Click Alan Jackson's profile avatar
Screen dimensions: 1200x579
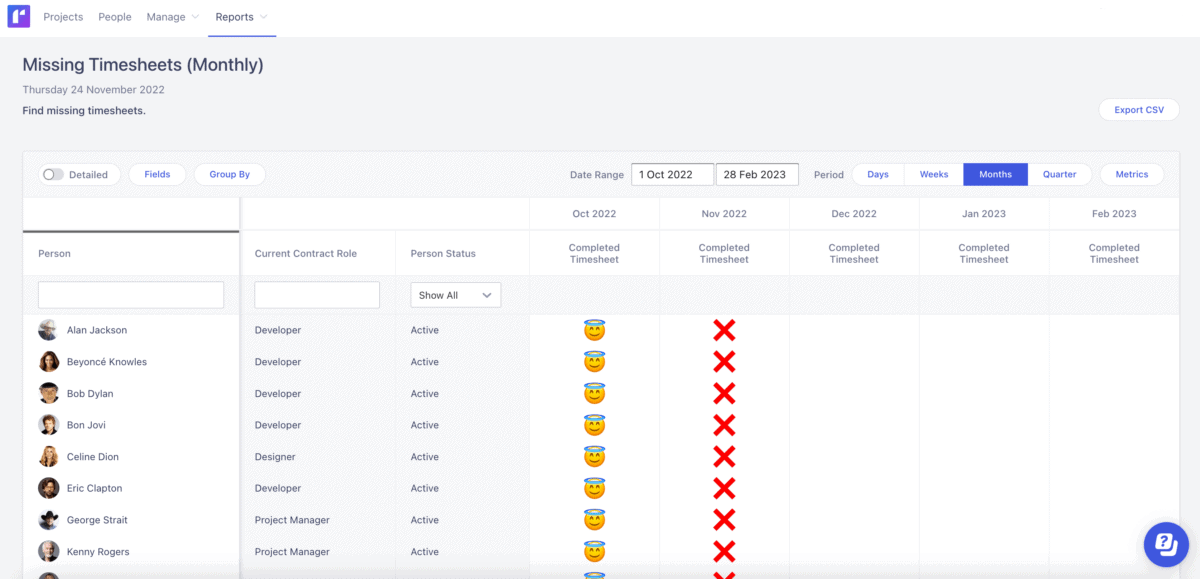point(48,329)
